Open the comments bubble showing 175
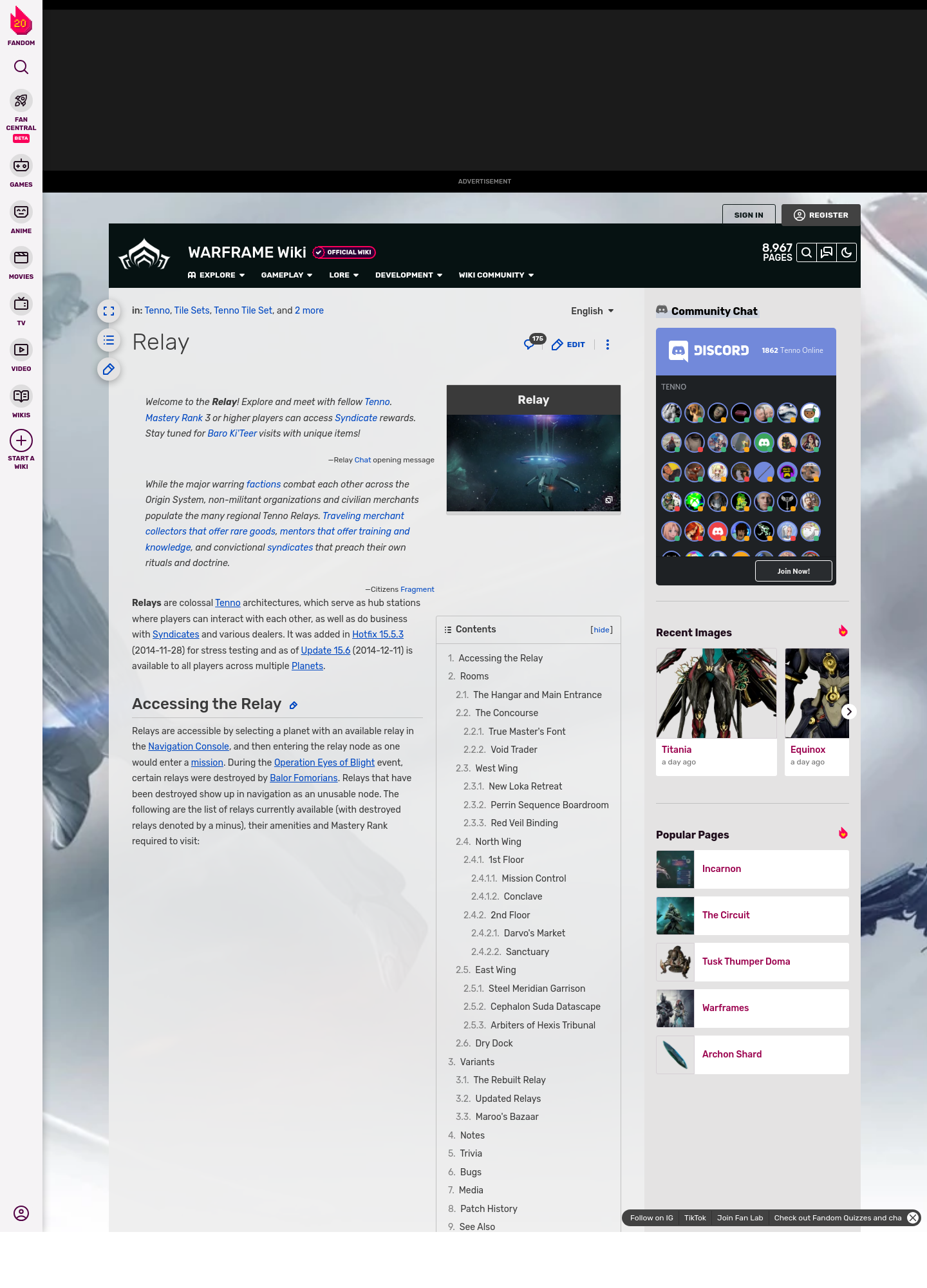The image size is (927, 1288). (530, 344)
